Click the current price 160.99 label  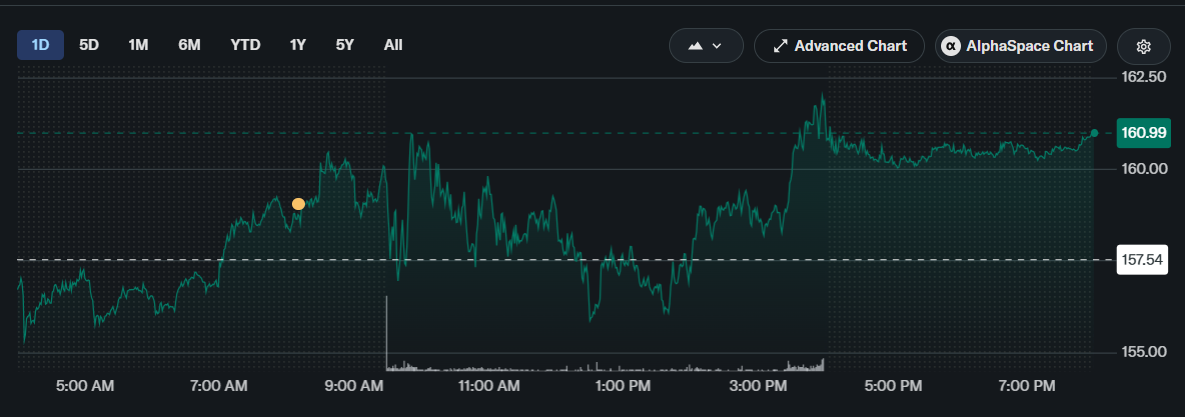1143,133
